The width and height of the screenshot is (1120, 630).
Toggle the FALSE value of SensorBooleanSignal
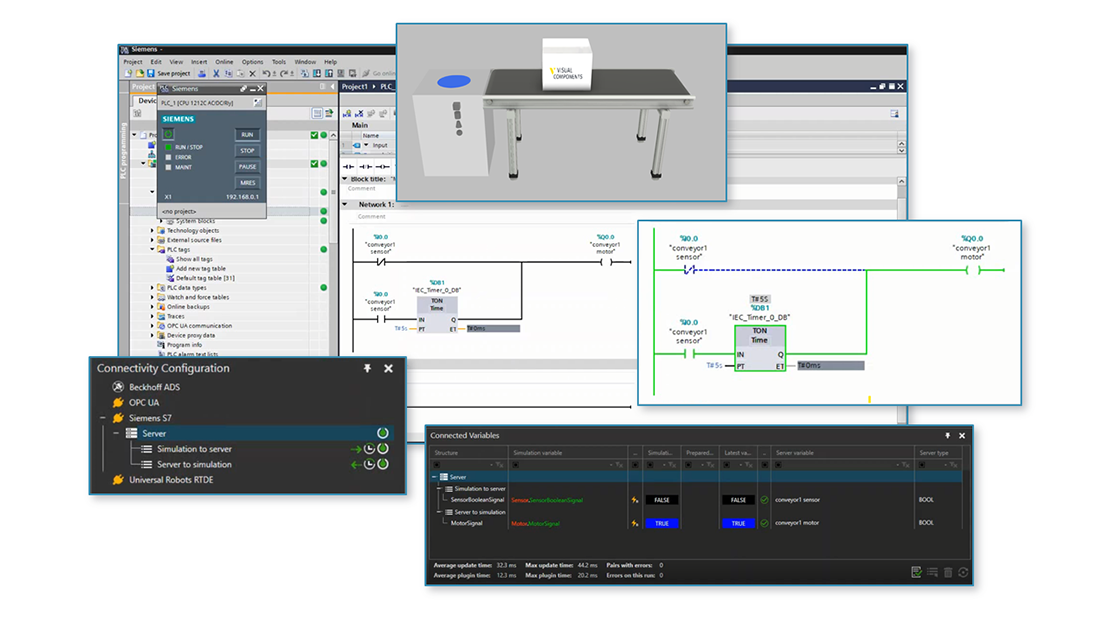click(x=661, y=499)
